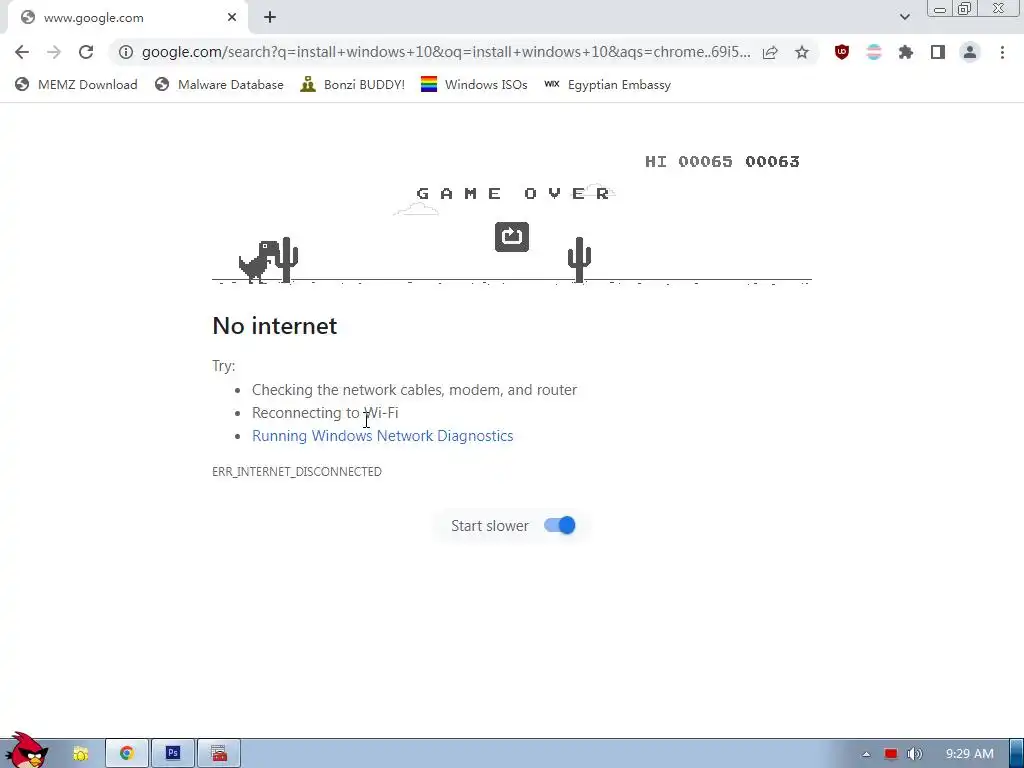
Task: Click the 9:29 AM clock
Action: click(x=970, y=754)
